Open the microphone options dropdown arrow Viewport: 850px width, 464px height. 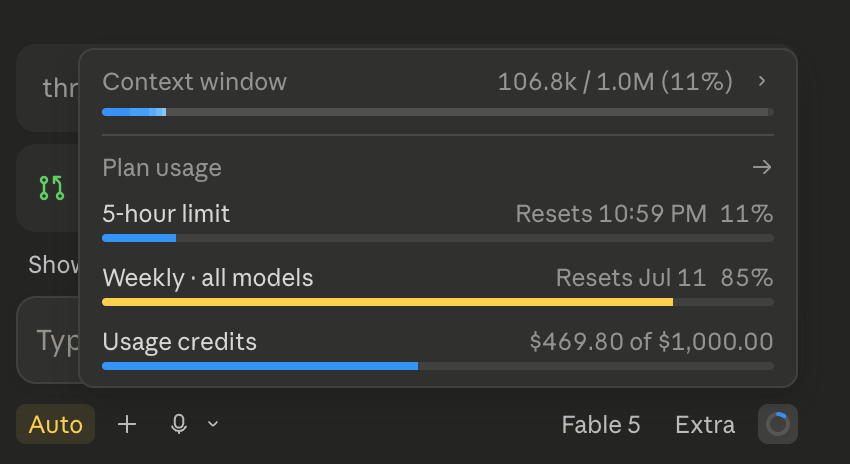click(213, 424)
